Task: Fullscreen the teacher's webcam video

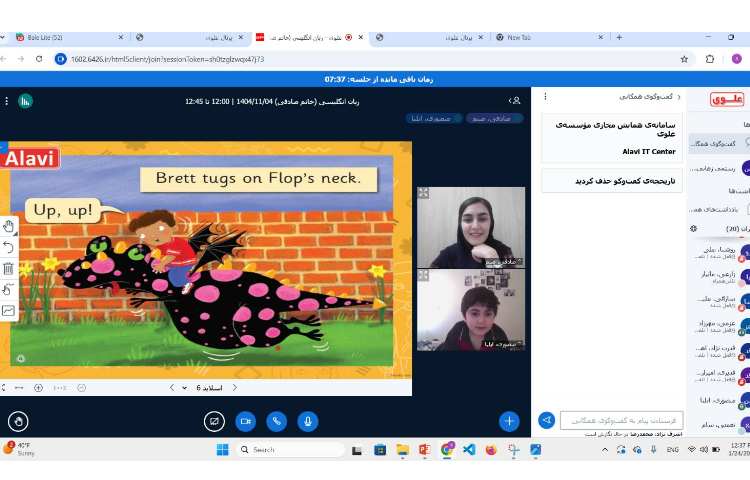Action: pyautogui.click(x=423, y=193)
